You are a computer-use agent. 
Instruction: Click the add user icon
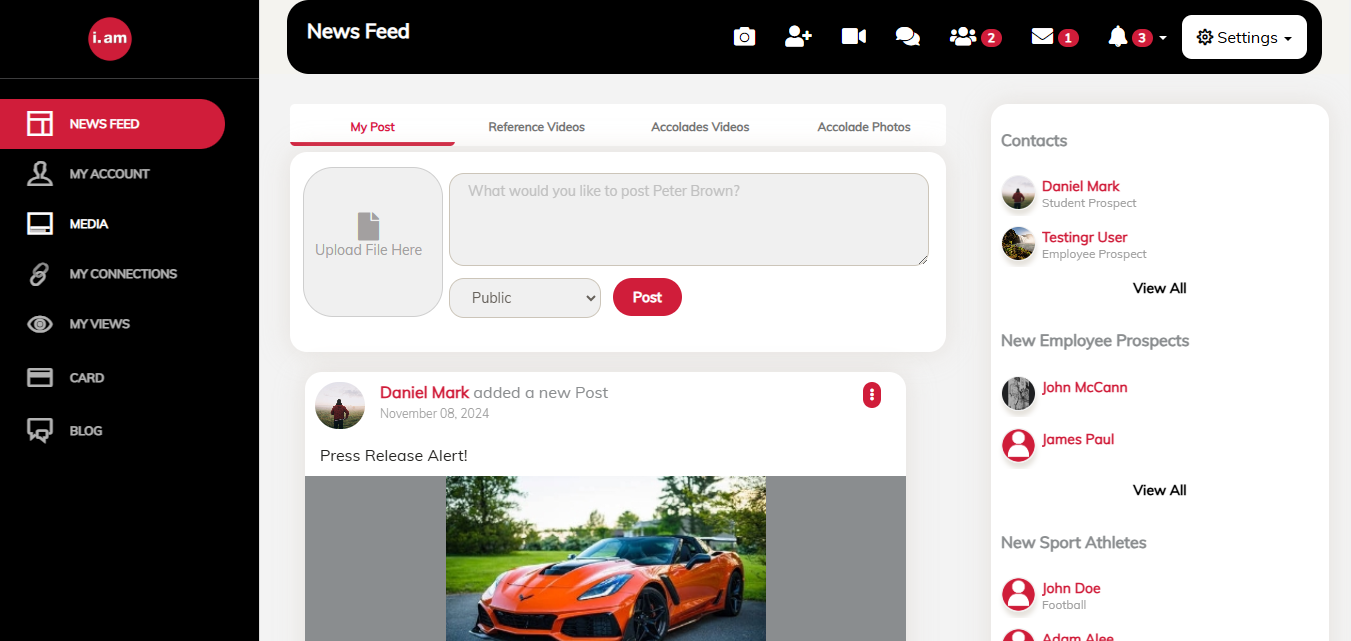(798, 37)
